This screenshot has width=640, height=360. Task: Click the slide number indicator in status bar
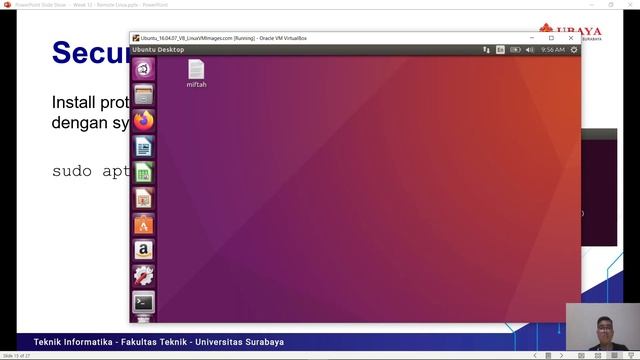point(16,356)
